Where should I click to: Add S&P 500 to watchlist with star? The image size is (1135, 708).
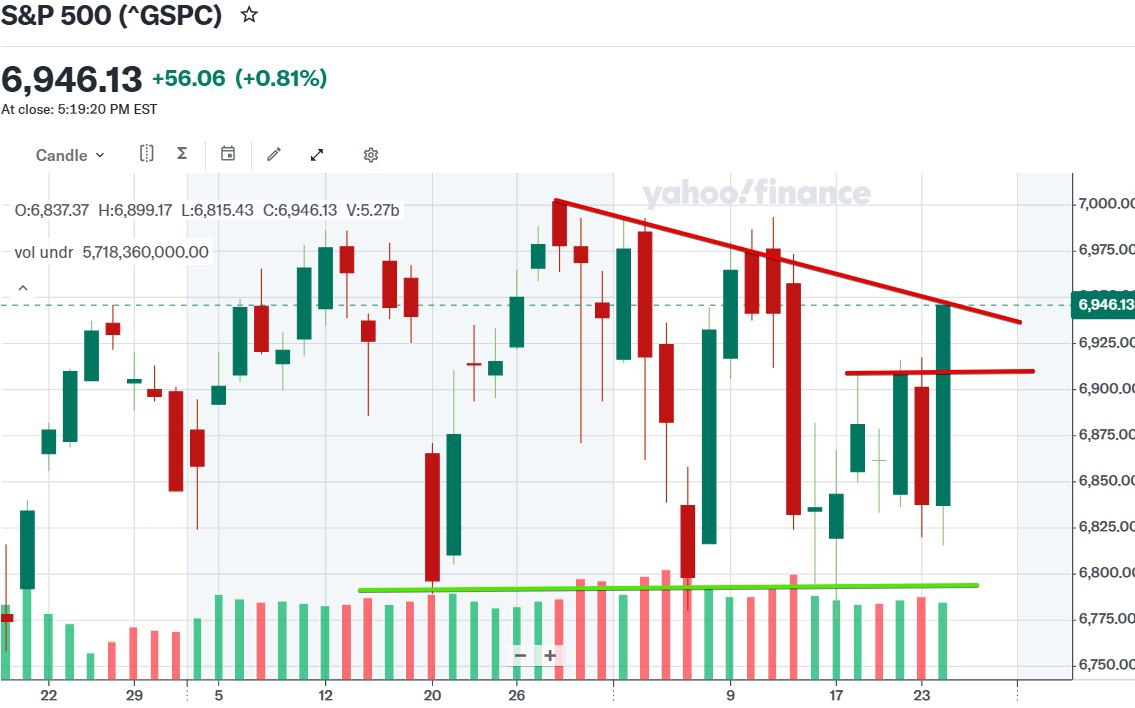tap(250, 16)
